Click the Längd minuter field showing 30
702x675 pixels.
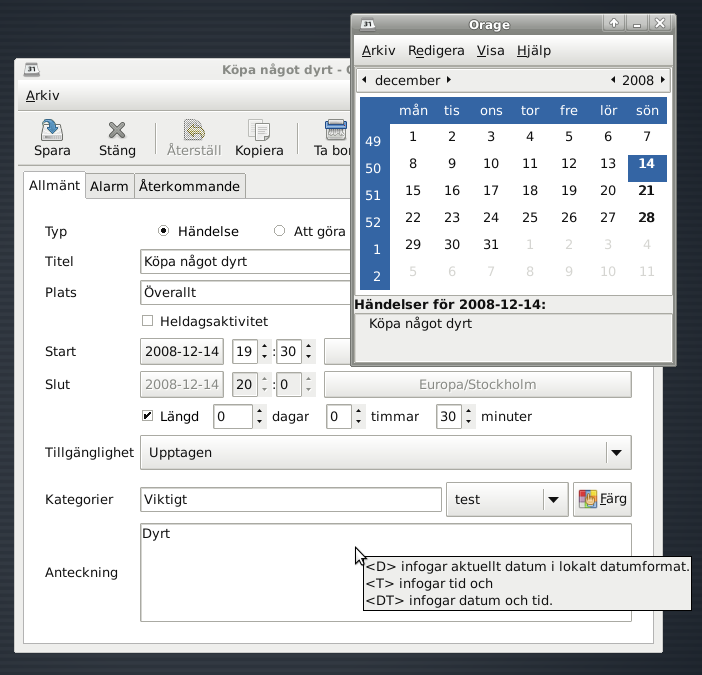tap(449, 416)
